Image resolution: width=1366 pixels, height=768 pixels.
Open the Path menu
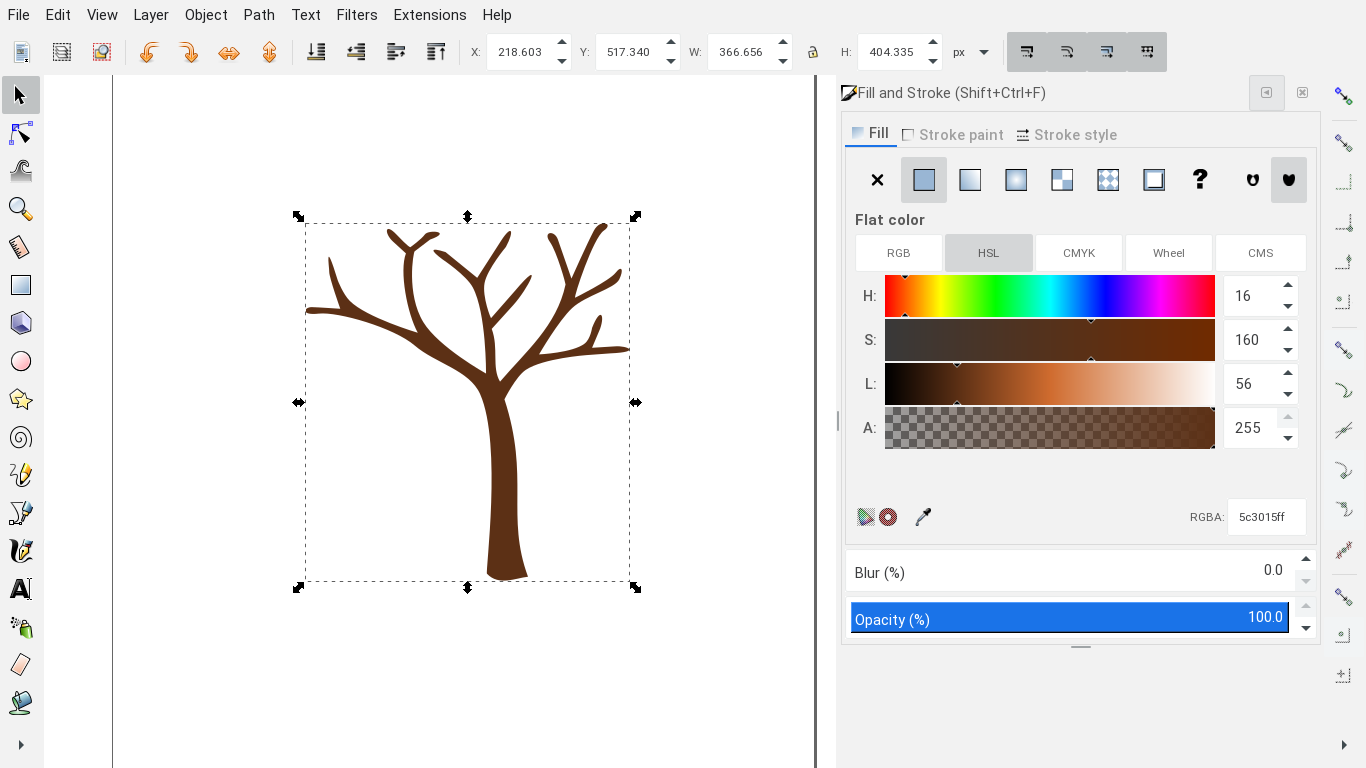[259, 15]
